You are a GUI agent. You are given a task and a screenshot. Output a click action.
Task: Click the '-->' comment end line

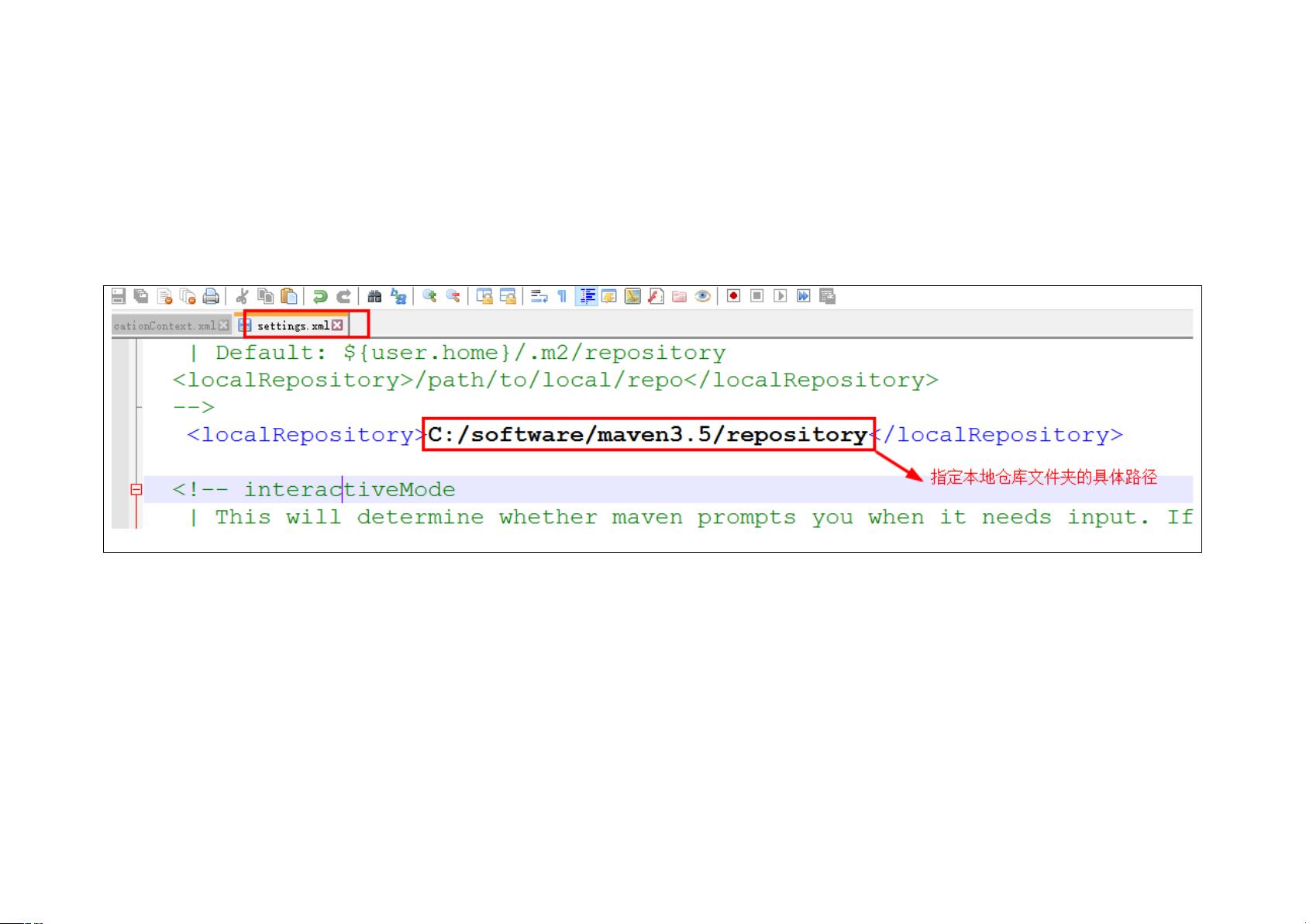(193, 408)
